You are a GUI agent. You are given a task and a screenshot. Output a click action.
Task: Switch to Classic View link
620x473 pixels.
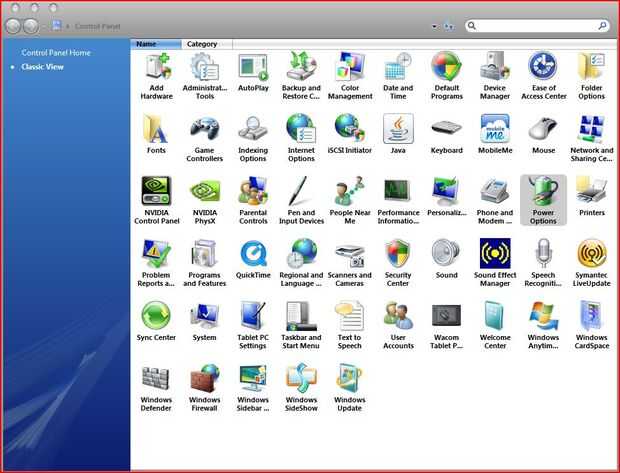click(x=42, y=67)
